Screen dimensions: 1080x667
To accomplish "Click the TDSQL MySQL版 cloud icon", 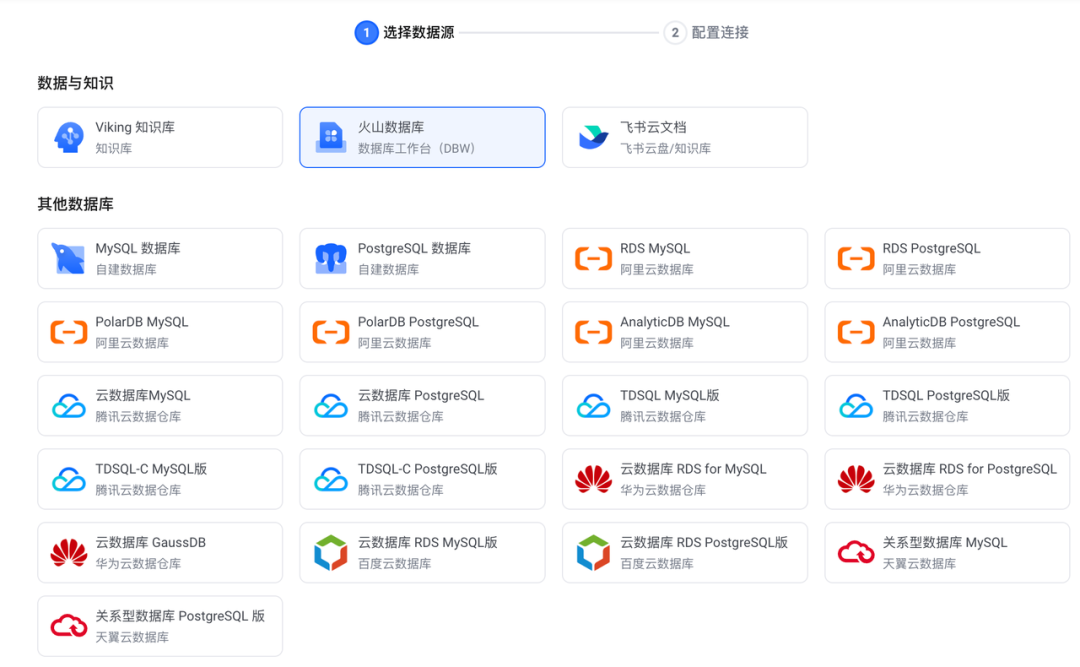I will [593, 406].
